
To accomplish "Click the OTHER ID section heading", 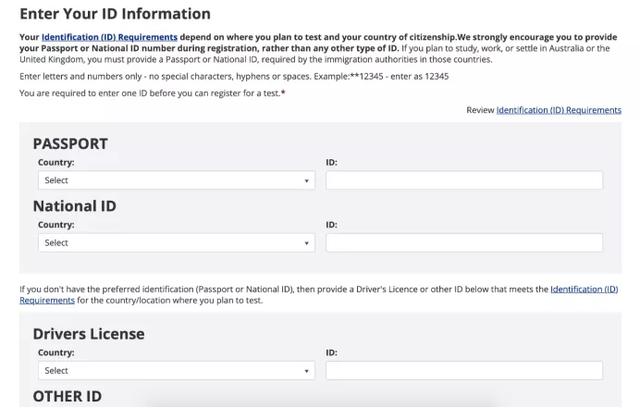I will pos(67,397).
